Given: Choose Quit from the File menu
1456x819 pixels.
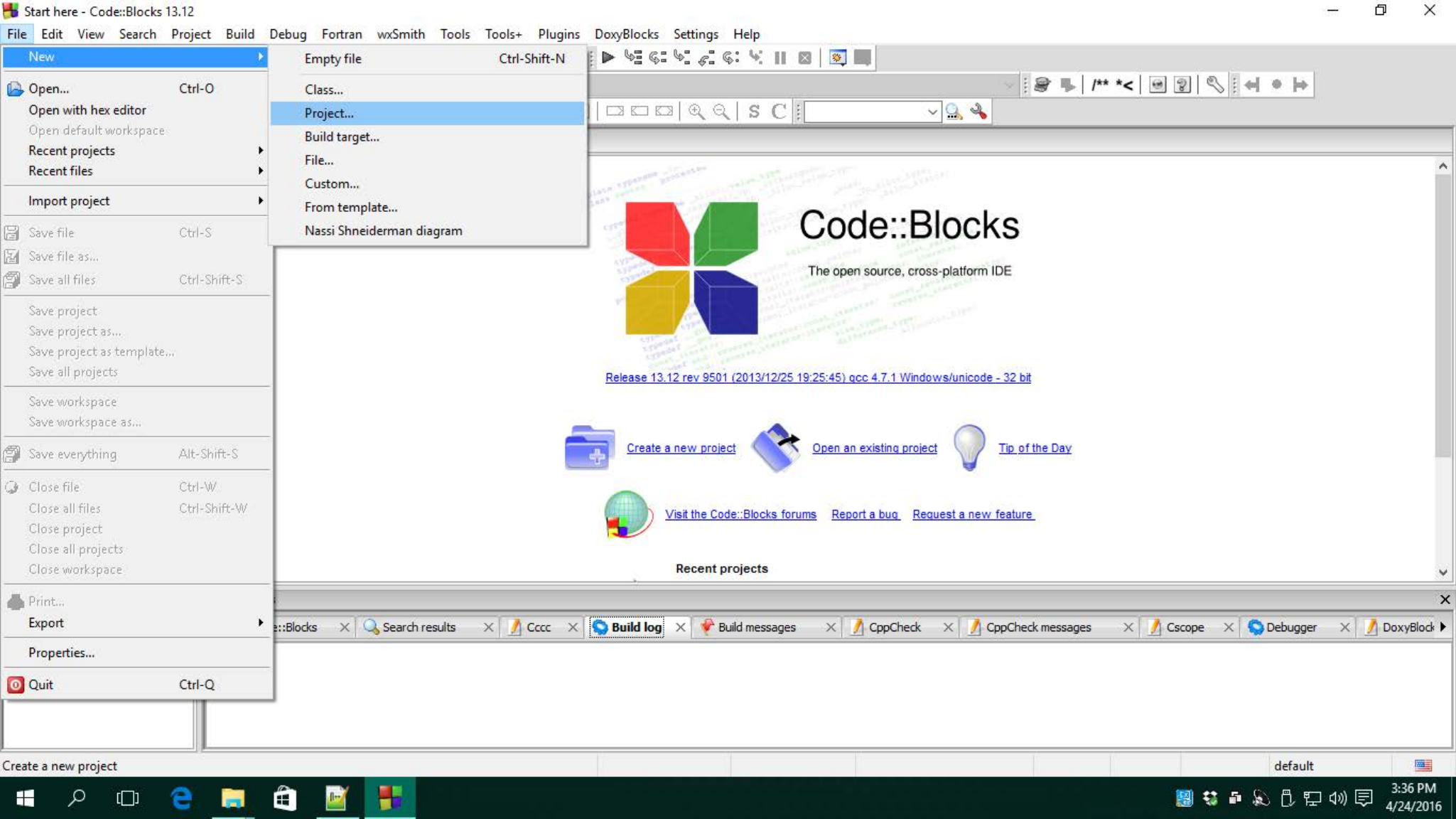Looking at the screenshot, I should (x=41, y=685).
